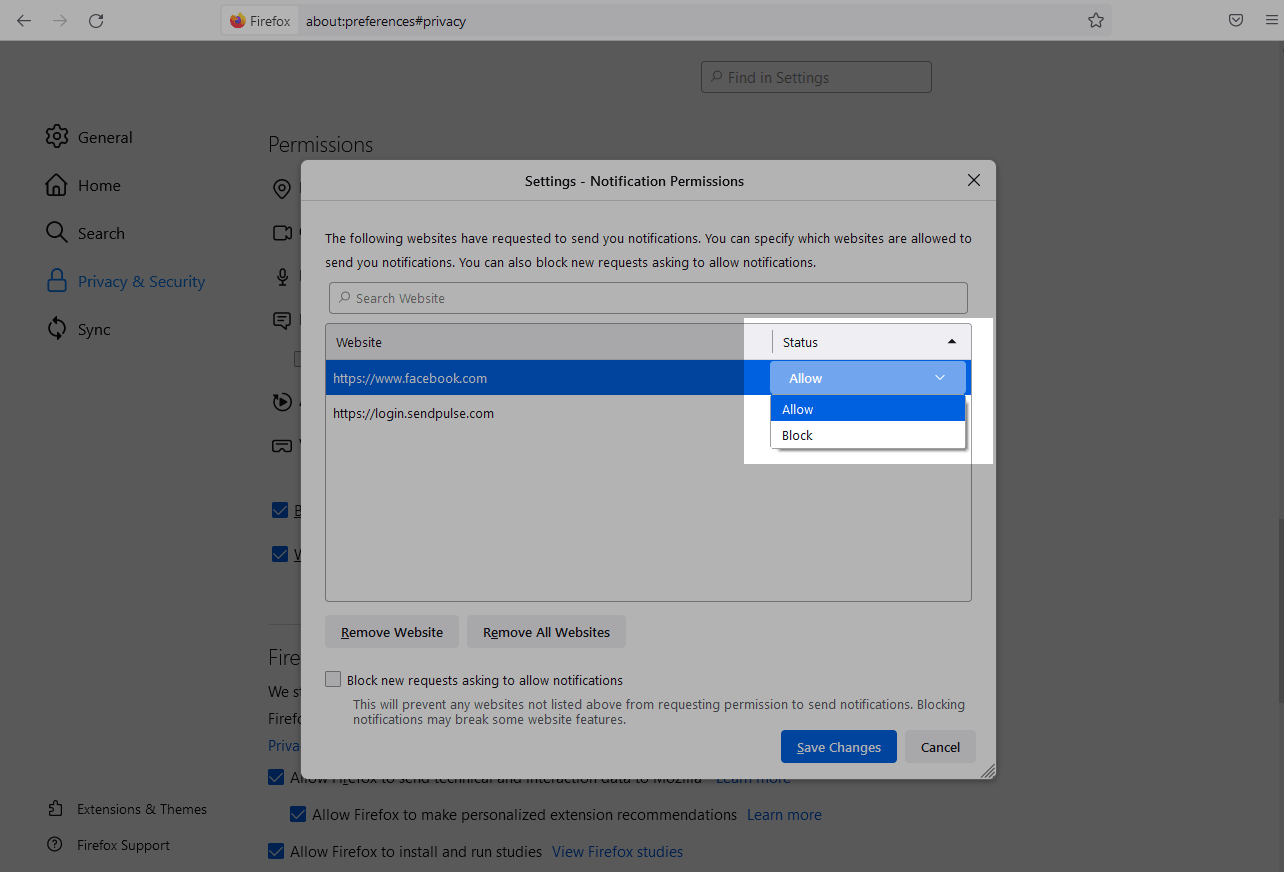Close the Notification Permissions dialog

pyautogui.click(x=973, y=181)
